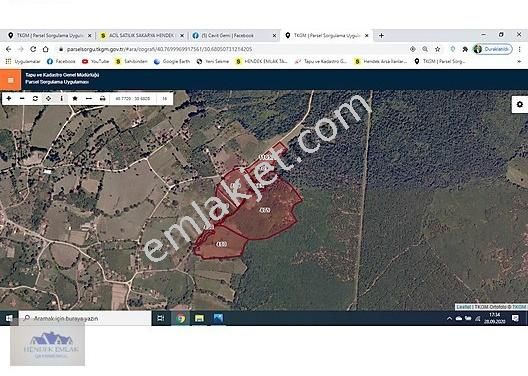The image size is (528, 376).
Task: Bookmark this page with the star
Action: click(437, 49)
